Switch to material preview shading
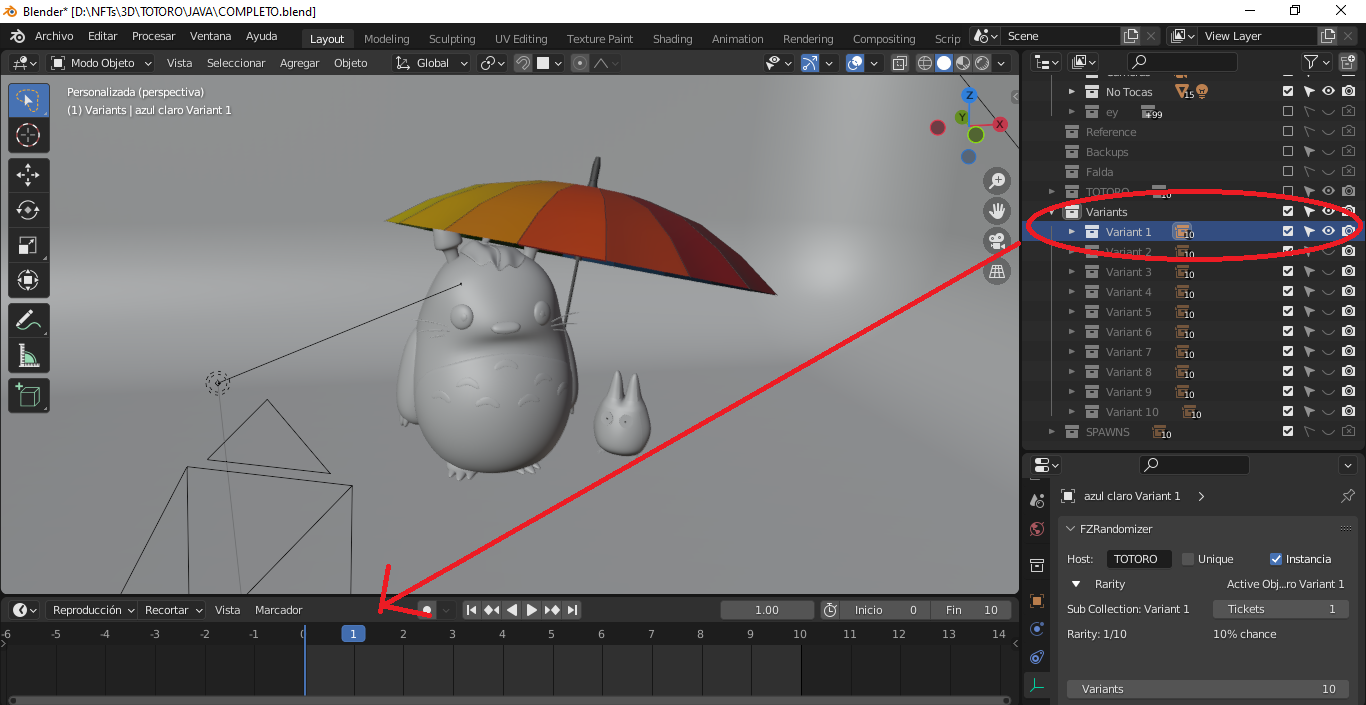1366x705 pixels. point(963,63)
